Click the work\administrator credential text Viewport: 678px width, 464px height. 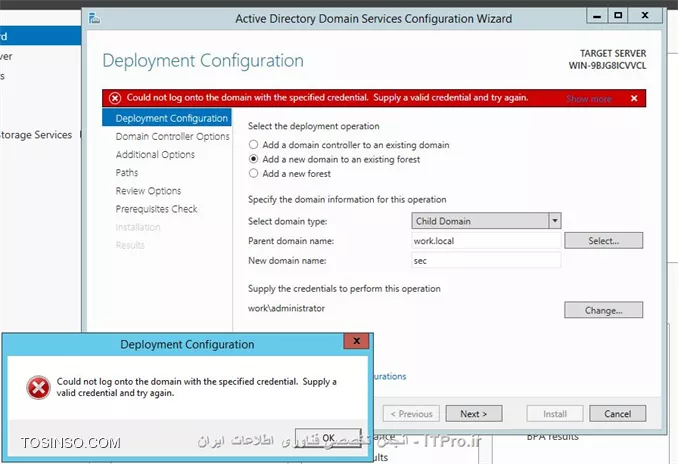(286, 308)
